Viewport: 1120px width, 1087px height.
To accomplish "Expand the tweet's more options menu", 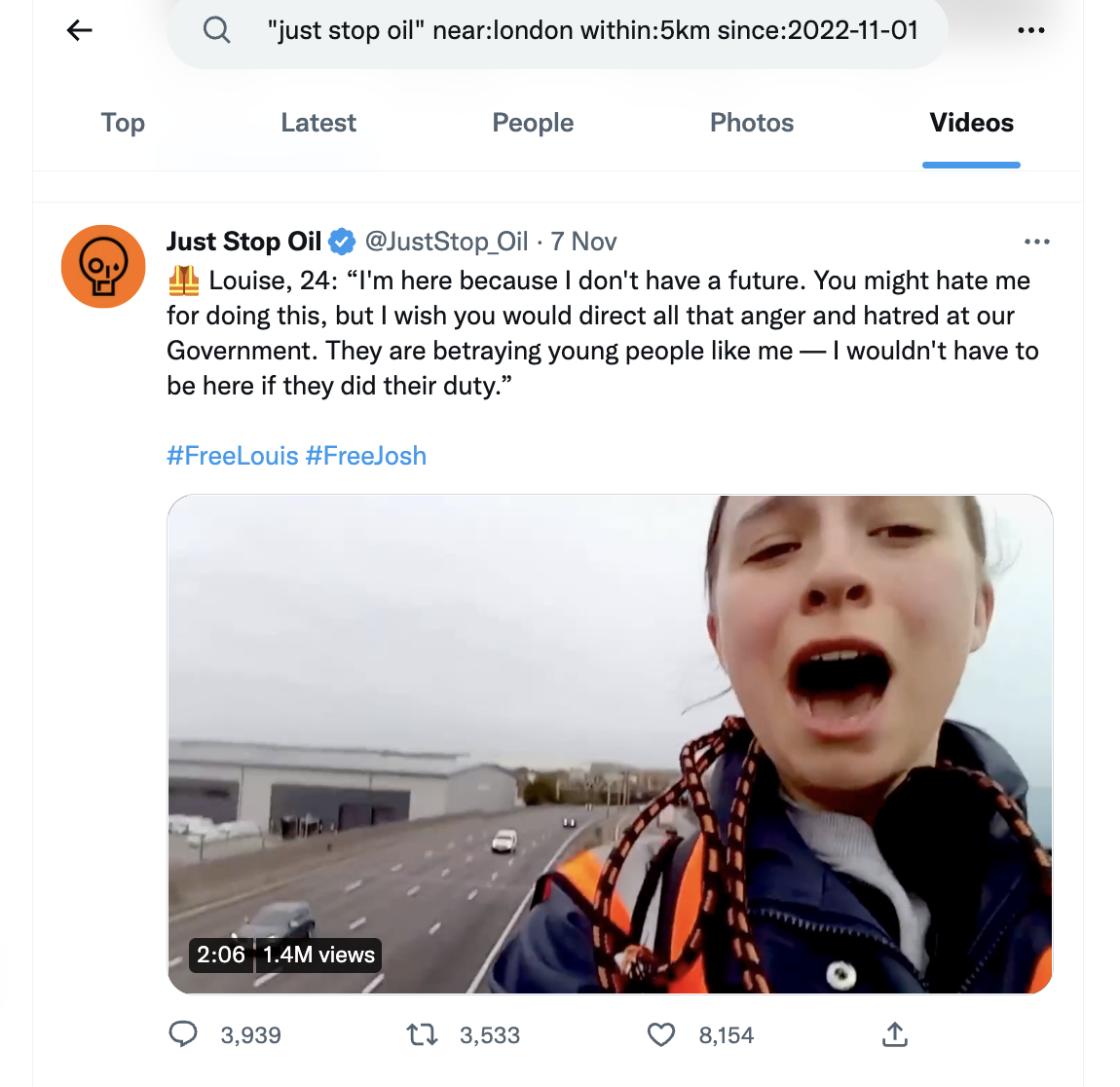I will (1037, 242).
